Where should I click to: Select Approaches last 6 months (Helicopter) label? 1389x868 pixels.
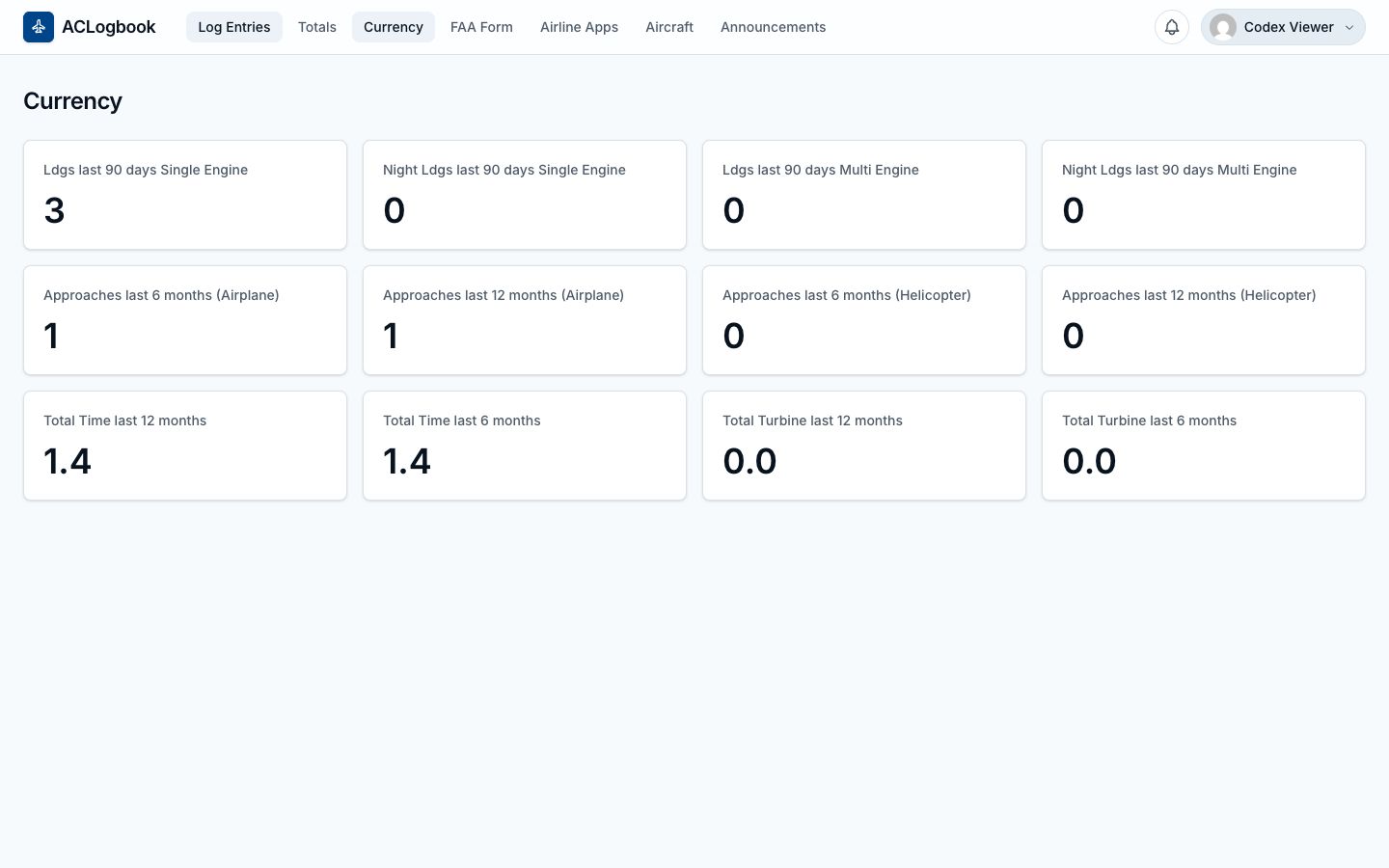847,295
